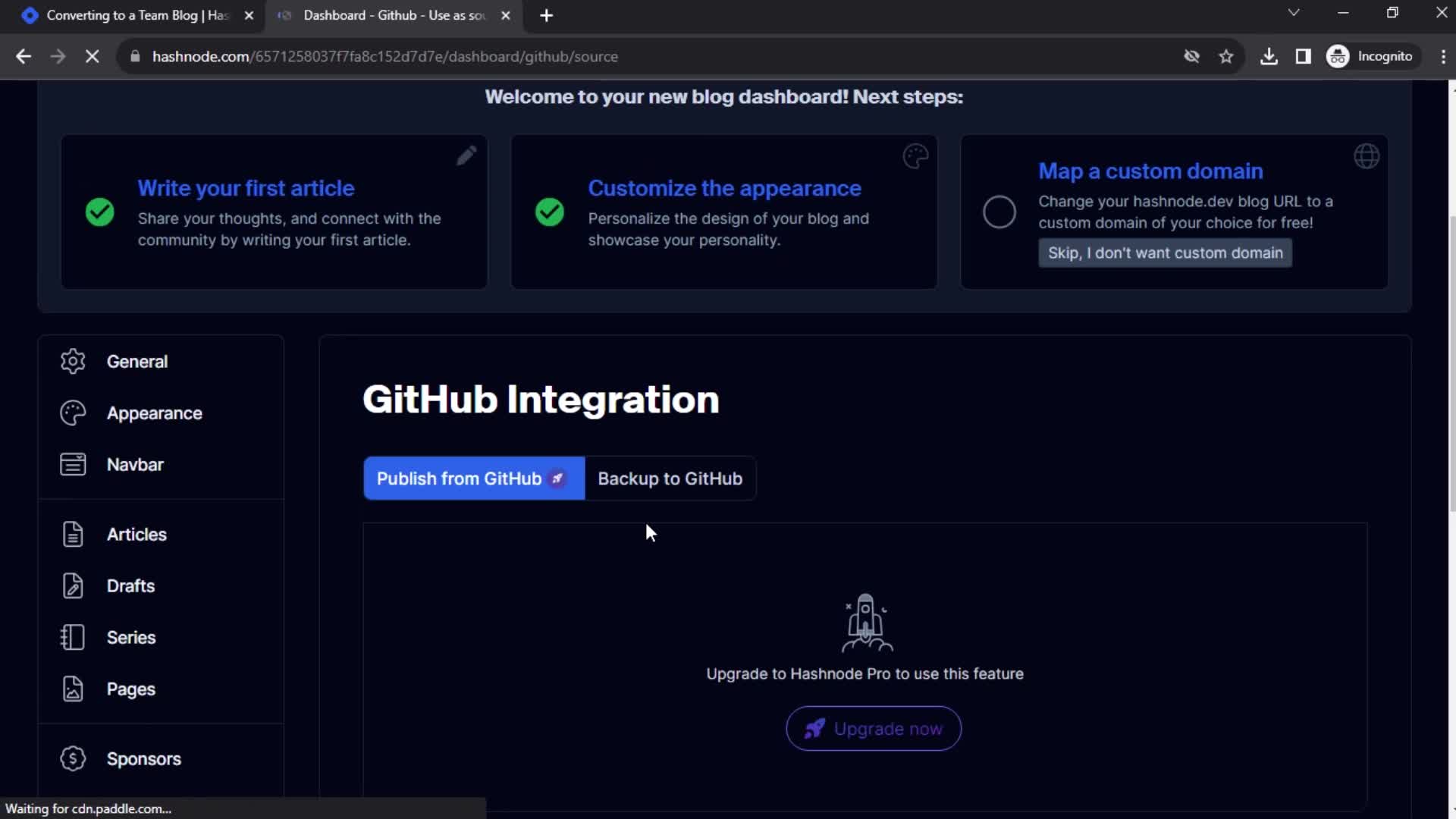Click the Sponsors dollar icon
1456x819 pixels.
click(73, 758)
